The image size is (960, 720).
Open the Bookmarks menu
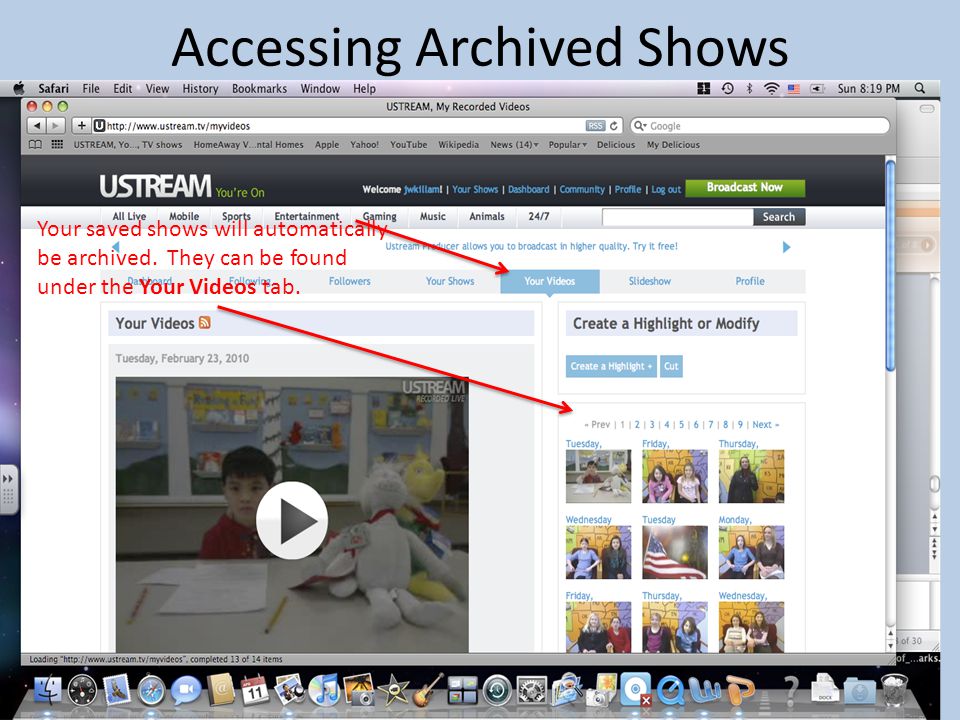[259, 88]
